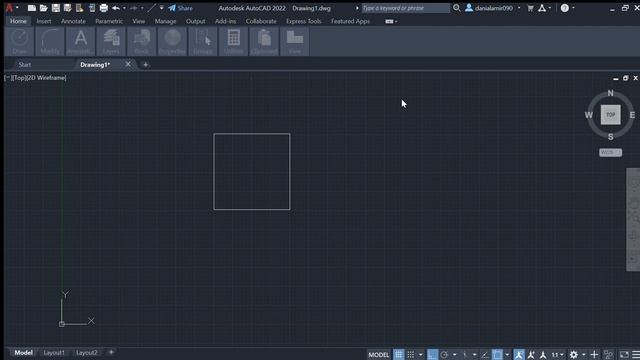The width and height of the screenshot is (640, 360).
Task: Expand the Groups ribbon panel
Action: 203,41
